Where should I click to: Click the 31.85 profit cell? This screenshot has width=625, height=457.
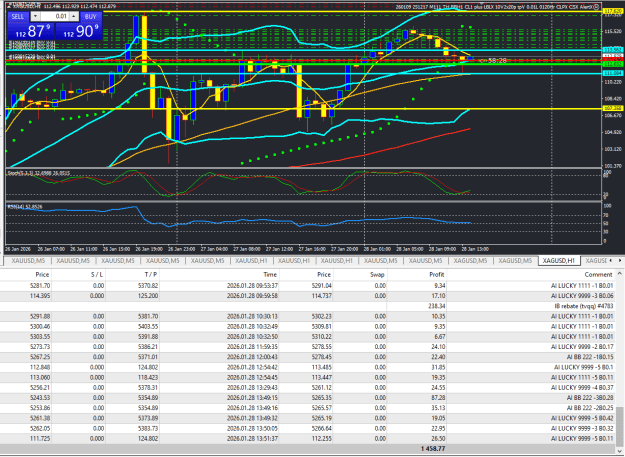pos(438,367)
